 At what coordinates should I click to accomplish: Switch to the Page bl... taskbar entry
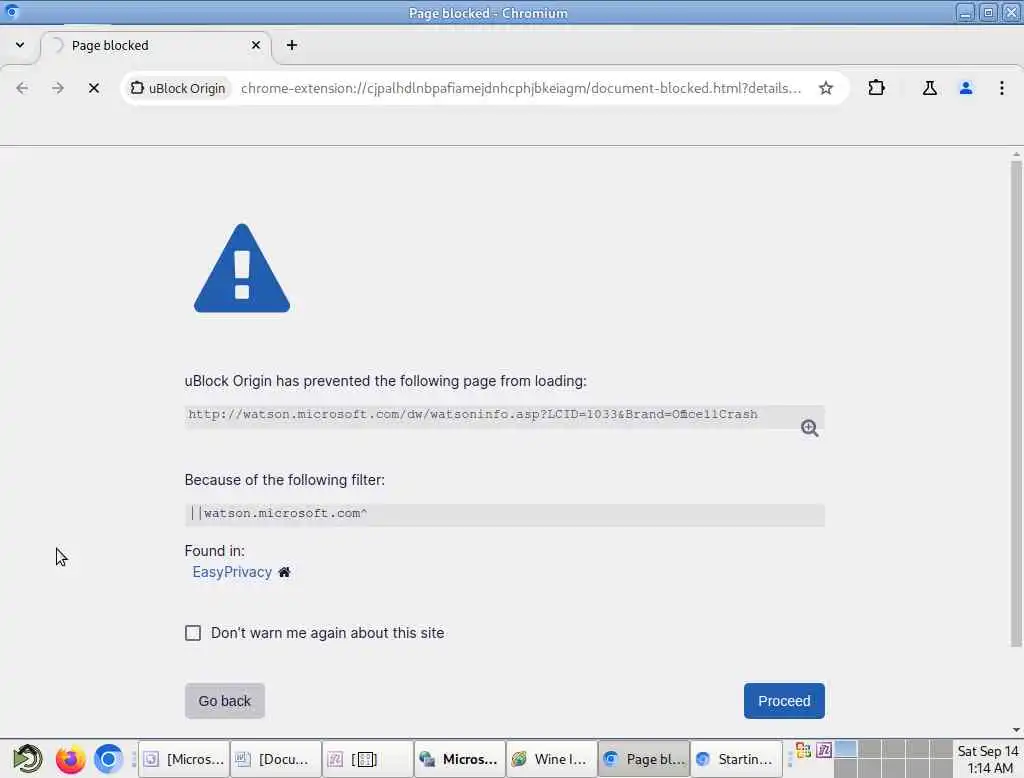point(644,759)
